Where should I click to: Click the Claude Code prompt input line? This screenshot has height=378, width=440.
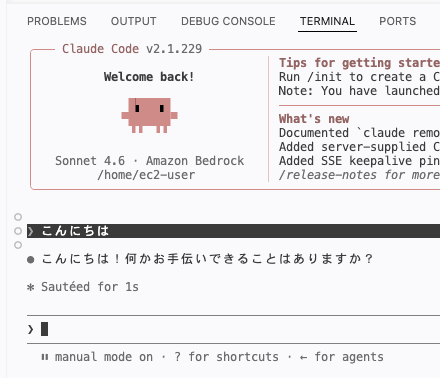(233, 329)
